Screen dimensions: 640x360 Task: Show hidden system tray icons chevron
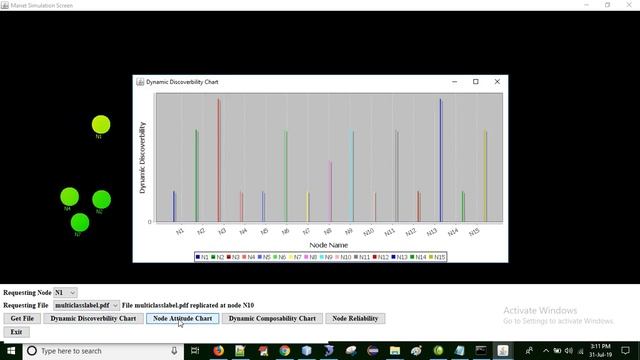546,351
